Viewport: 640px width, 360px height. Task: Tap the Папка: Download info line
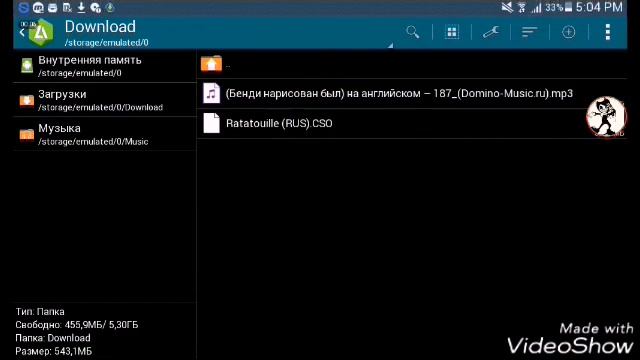53,338
